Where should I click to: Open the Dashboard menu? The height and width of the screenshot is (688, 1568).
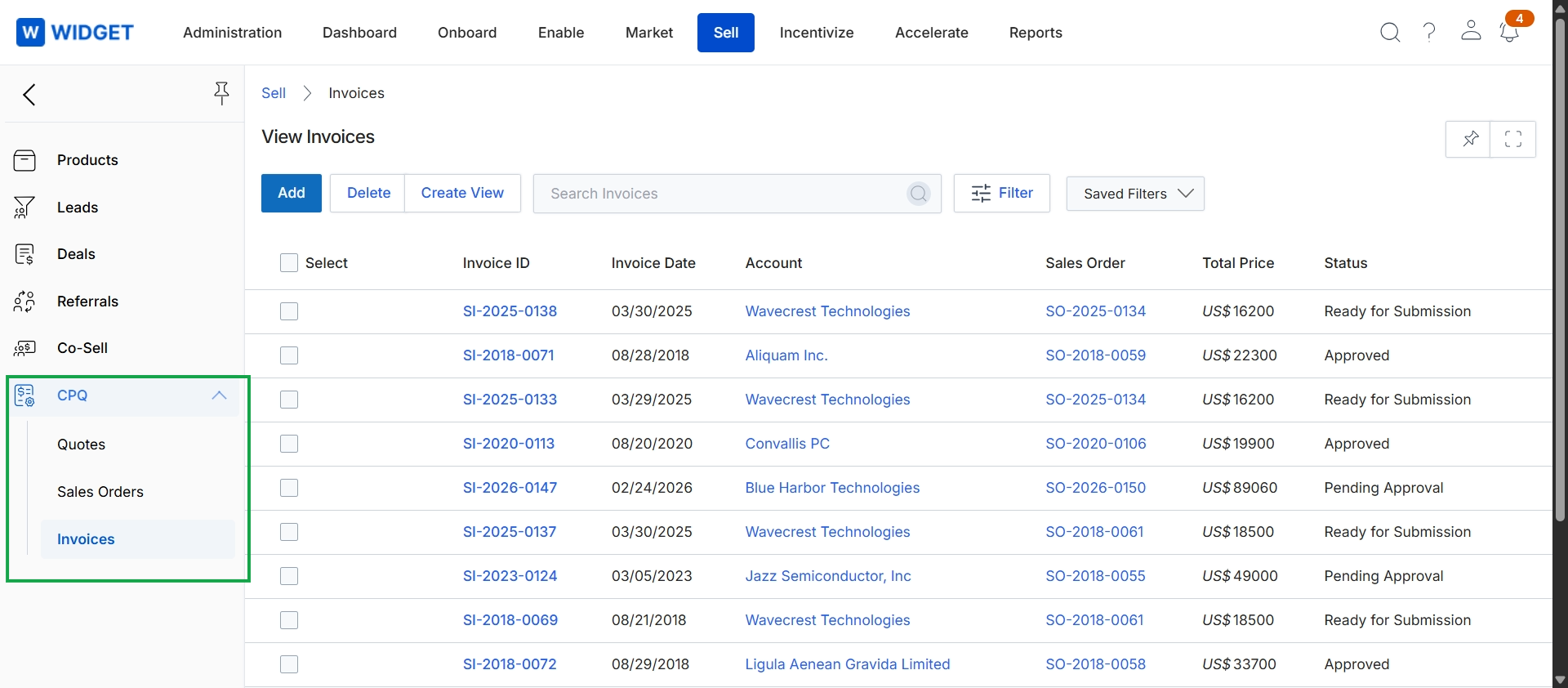(x=359, y=33)
